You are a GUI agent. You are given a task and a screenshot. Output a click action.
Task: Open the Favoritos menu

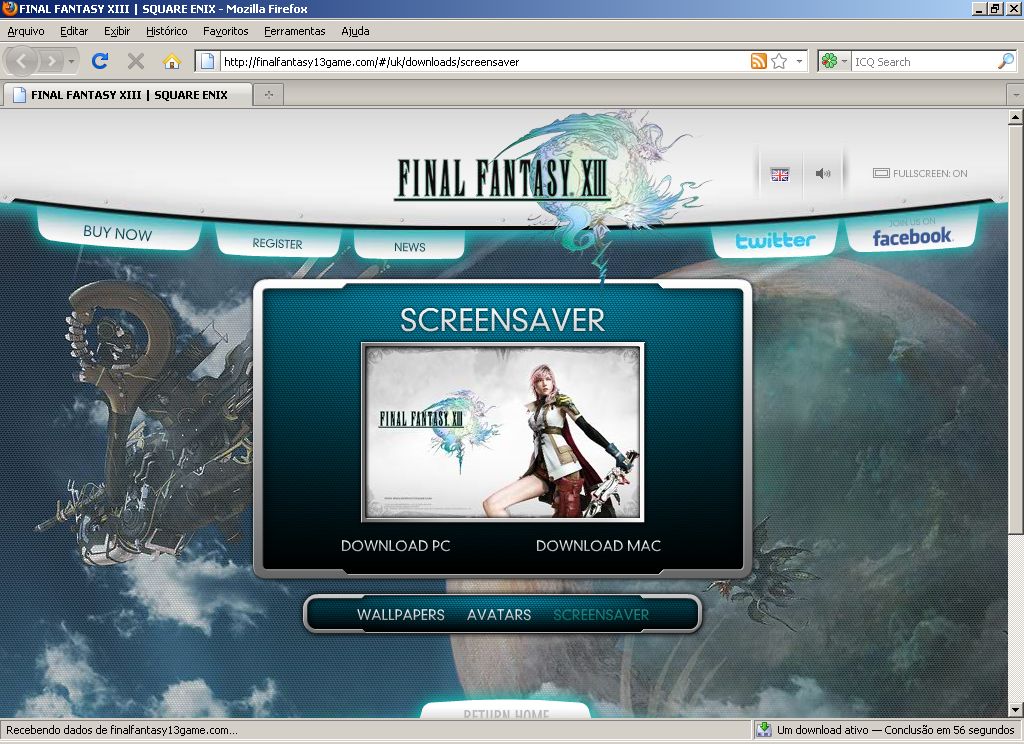(x=225, y=31)
